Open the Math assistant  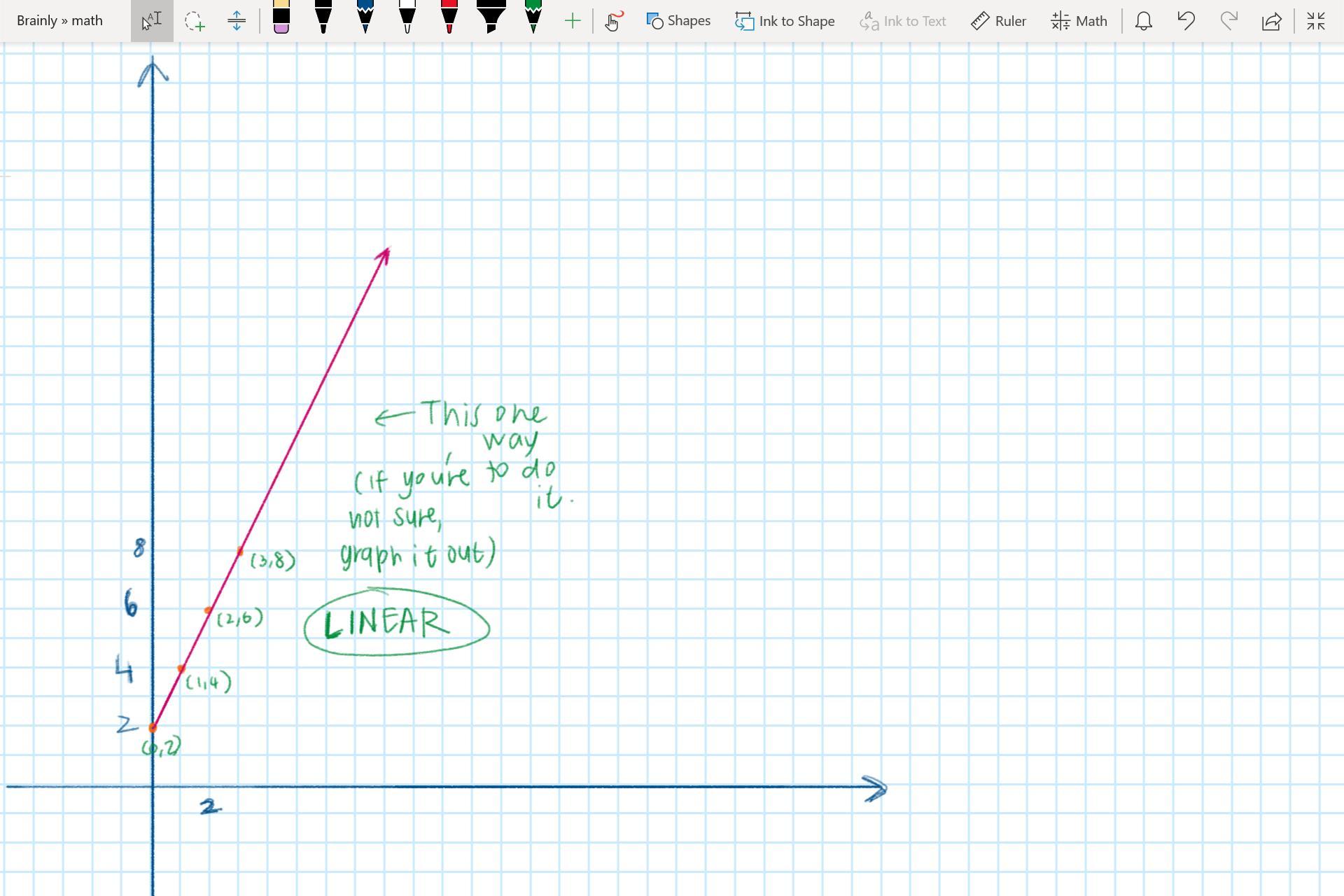(x=1079, y=21)
